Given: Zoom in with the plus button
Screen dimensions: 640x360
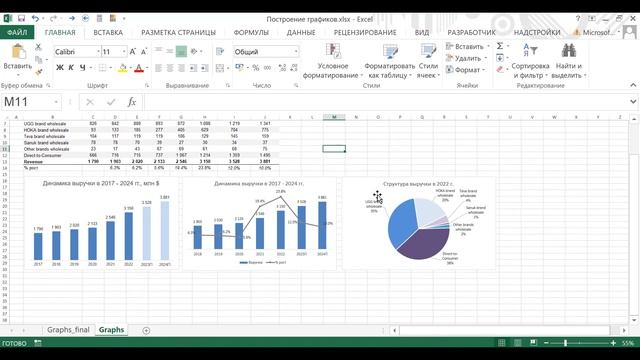Looking at the screenshot, I should (x=613, y=343).
